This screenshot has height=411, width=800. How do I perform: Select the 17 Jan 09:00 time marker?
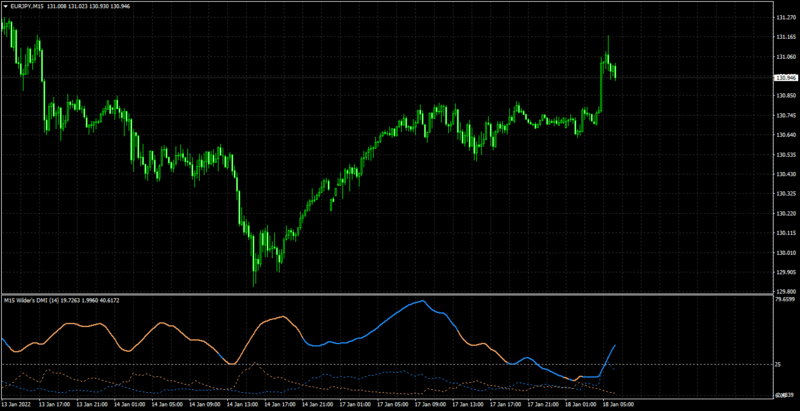point(427,404)
